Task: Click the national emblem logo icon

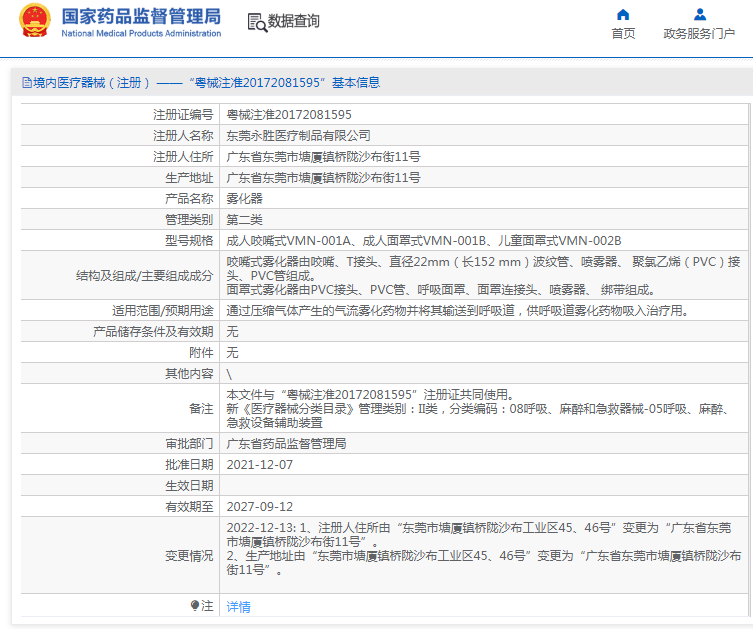Action: click(33, 23)
